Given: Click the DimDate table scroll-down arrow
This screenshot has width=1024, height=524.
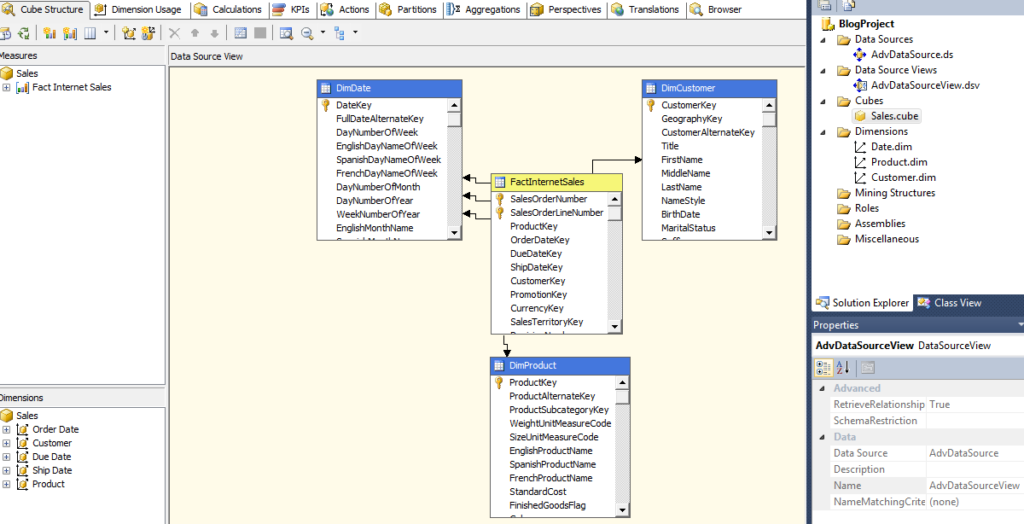Looking at the screenshot, I should pos(454,232).
